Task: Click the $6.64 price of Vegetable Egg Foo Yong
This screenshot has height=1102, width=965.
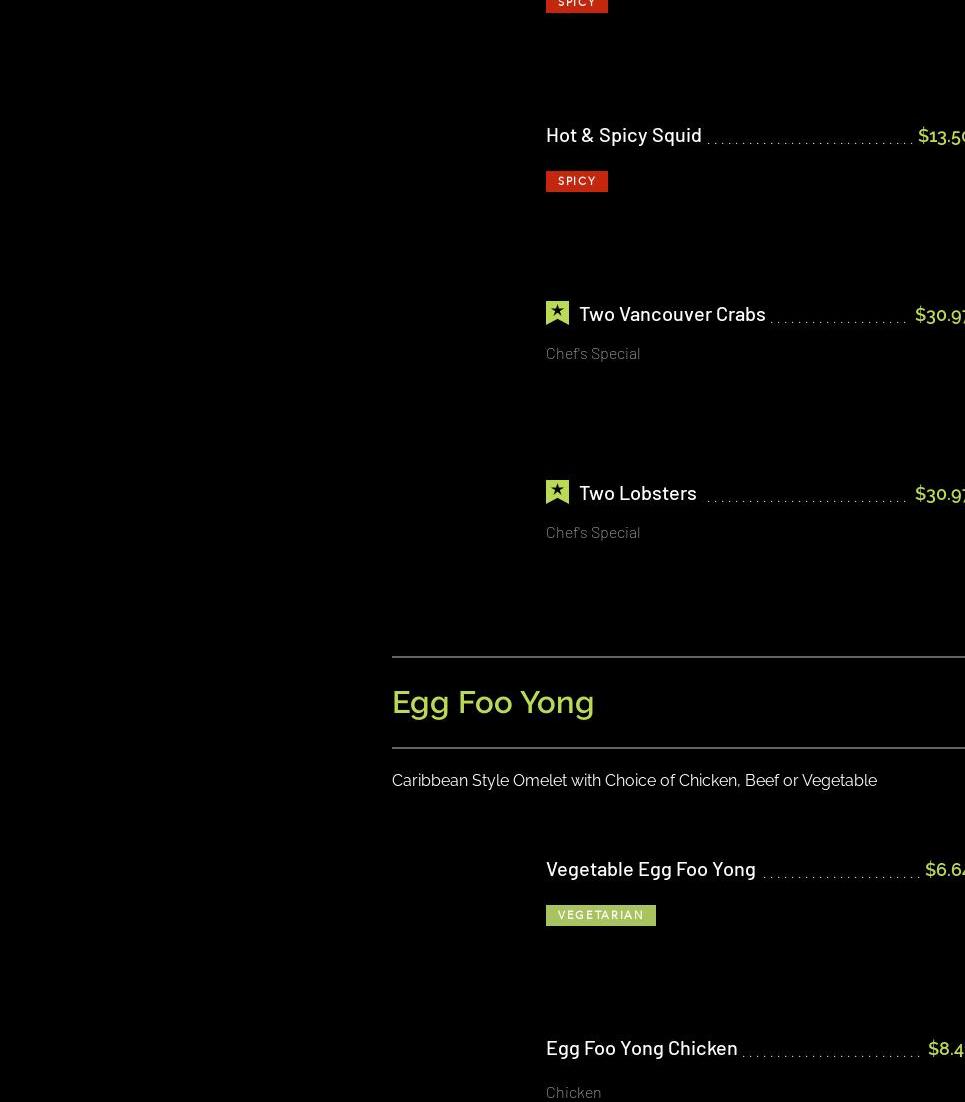Action: (944, 869)
